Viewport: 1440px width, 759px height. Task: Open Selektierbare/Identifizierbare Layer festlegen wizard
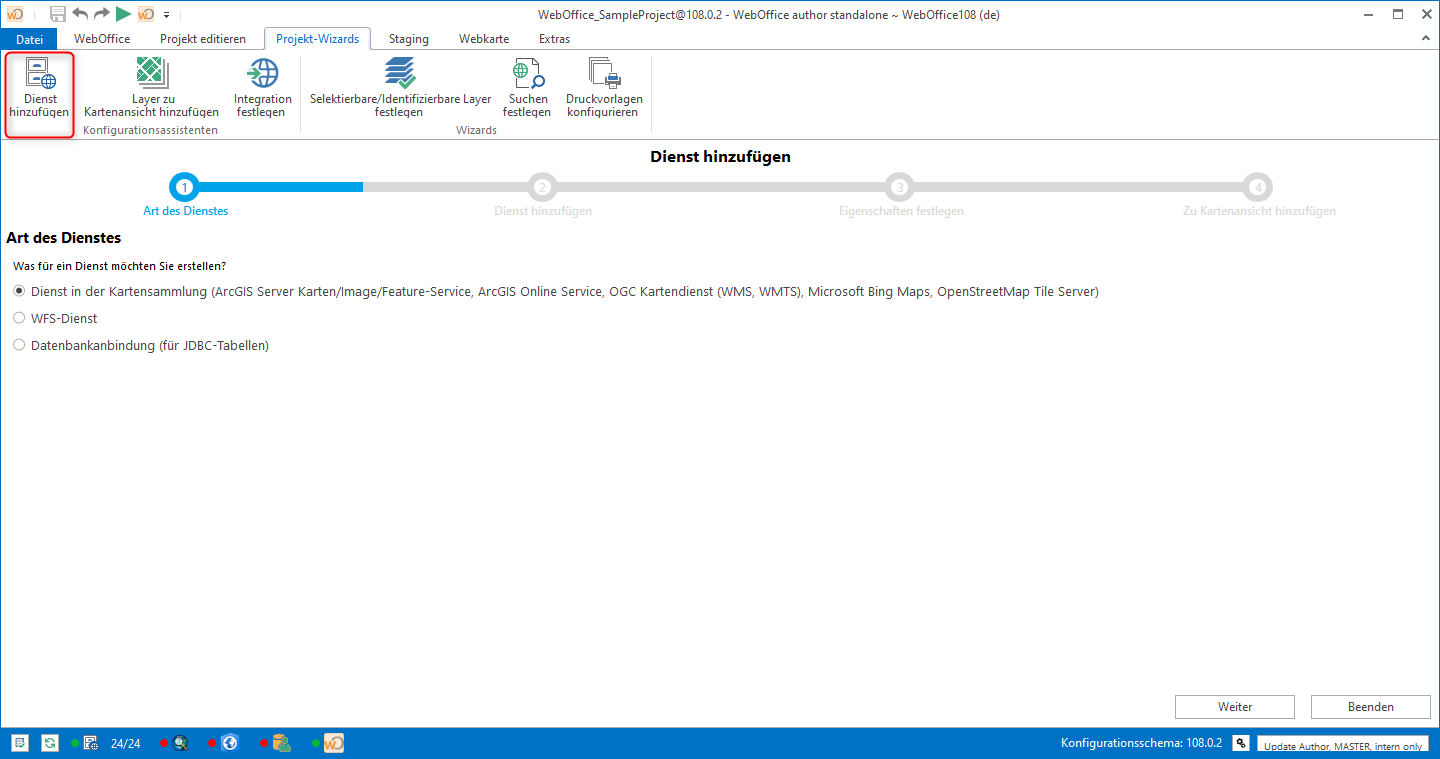(400, 88)
